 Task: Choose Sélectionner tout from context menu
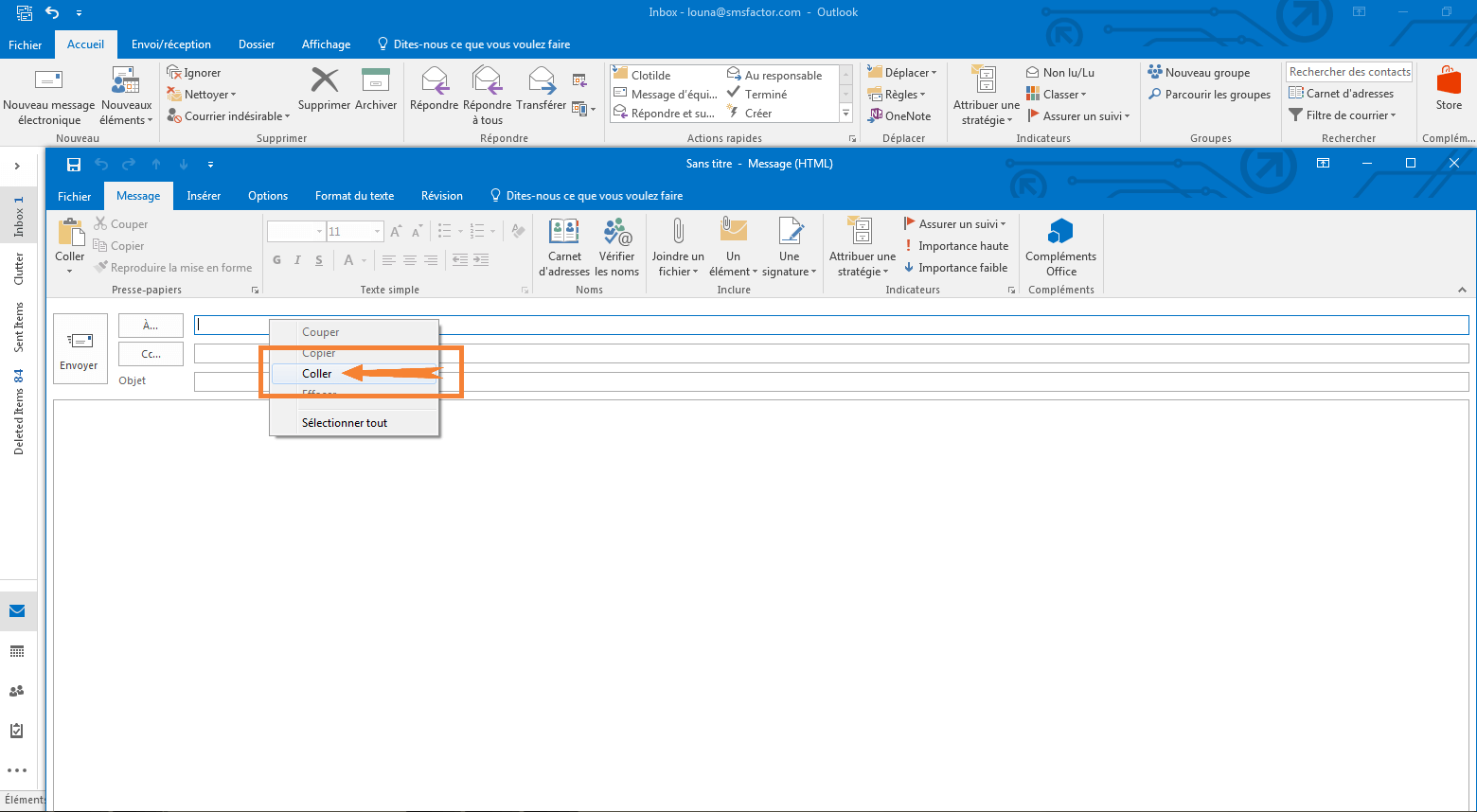(354, 423)
